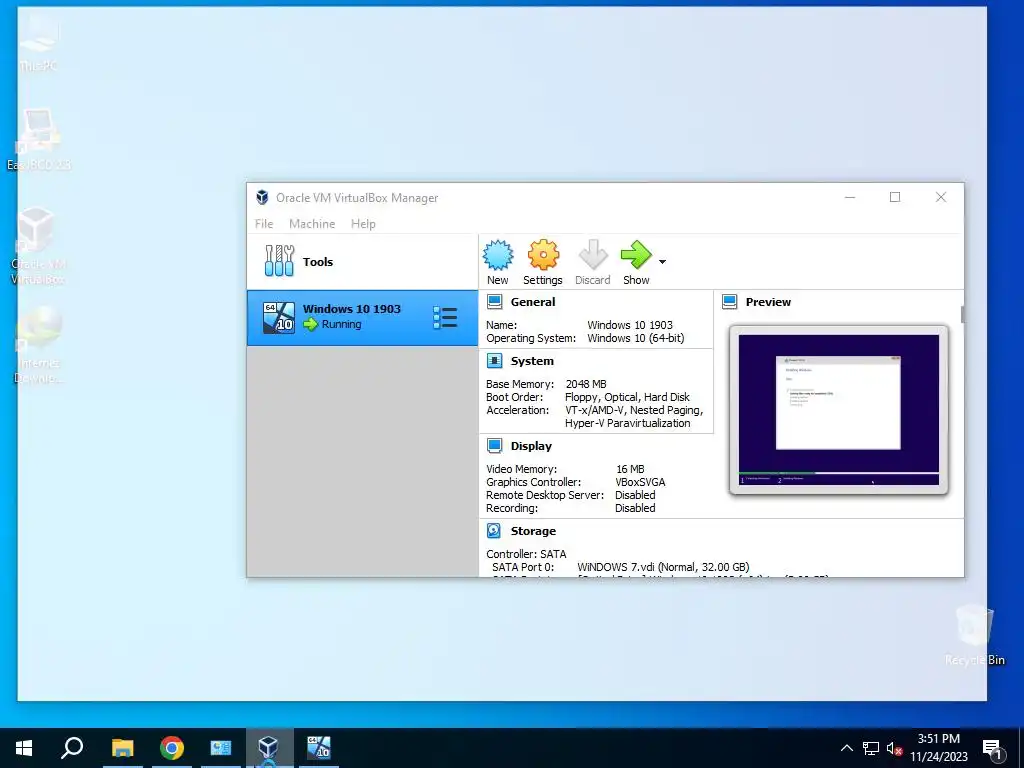Click the VirtualBox title bar logo icon
The width and height of the screenshot is (1024, 768).
(x=262, y=197)
